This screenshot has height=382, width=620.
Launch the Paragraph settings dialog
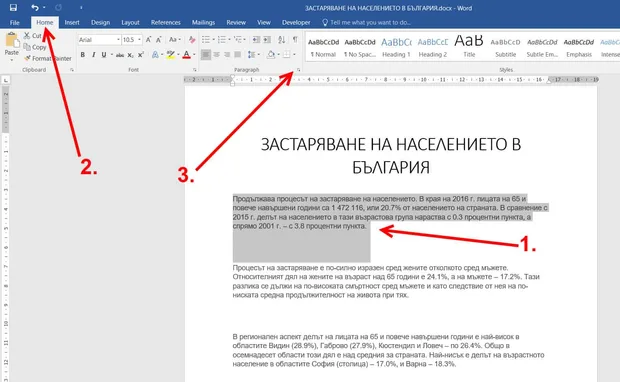point(299,70)
